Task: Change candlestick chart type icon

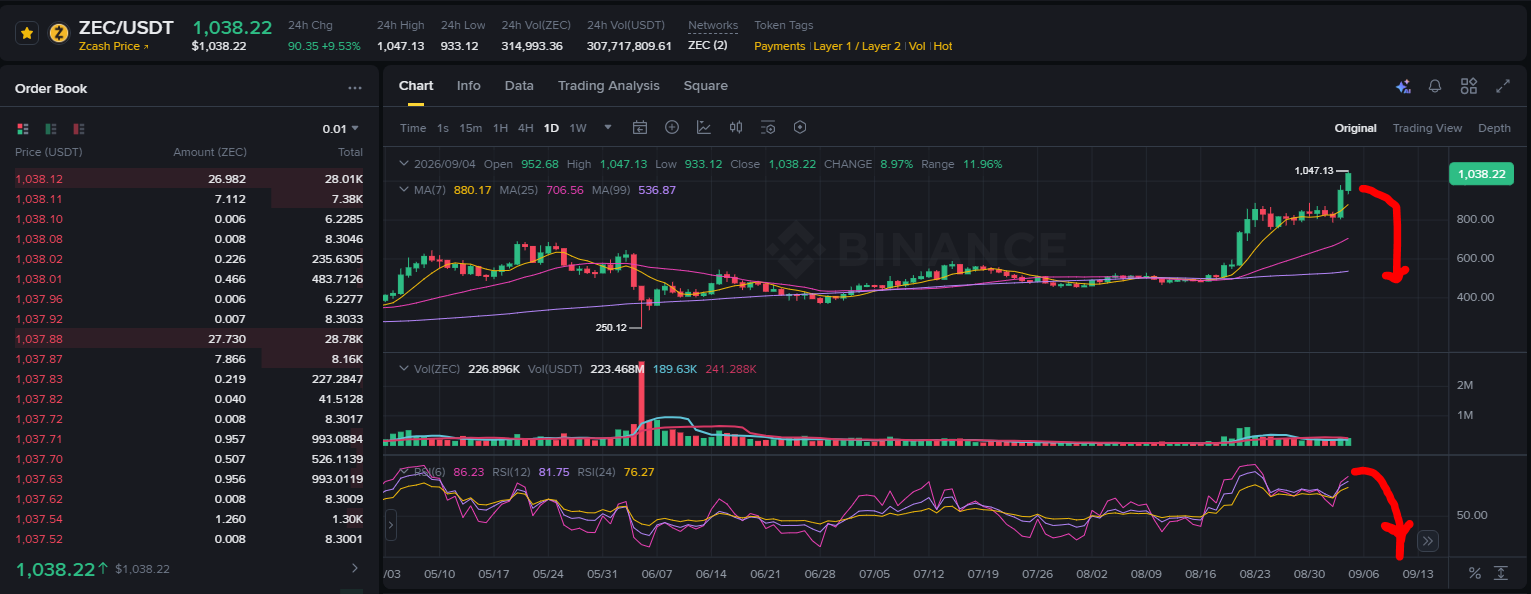Action: [x=736, y=127]
